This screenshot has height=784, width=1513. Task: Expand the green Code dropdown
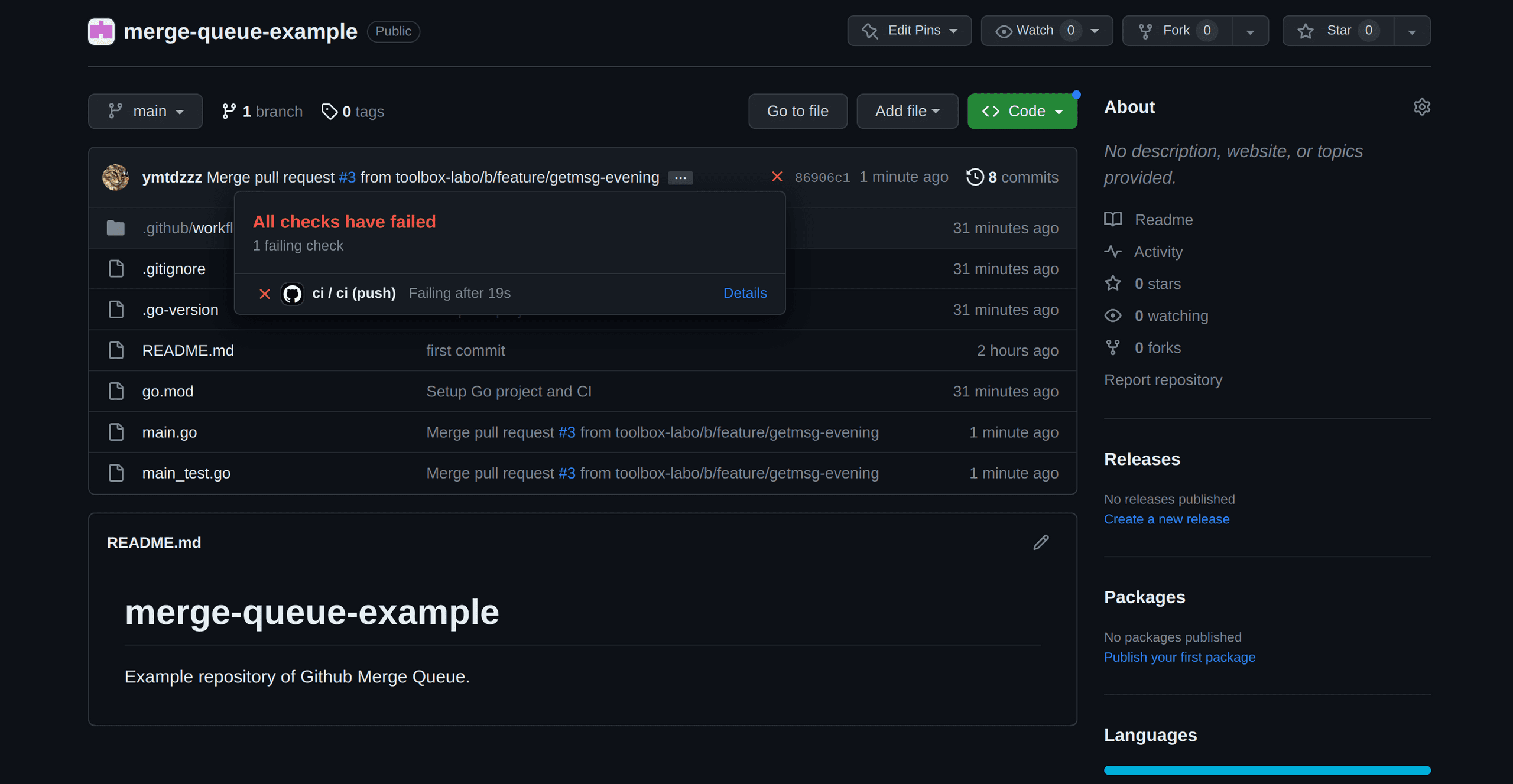point(1022,111)
